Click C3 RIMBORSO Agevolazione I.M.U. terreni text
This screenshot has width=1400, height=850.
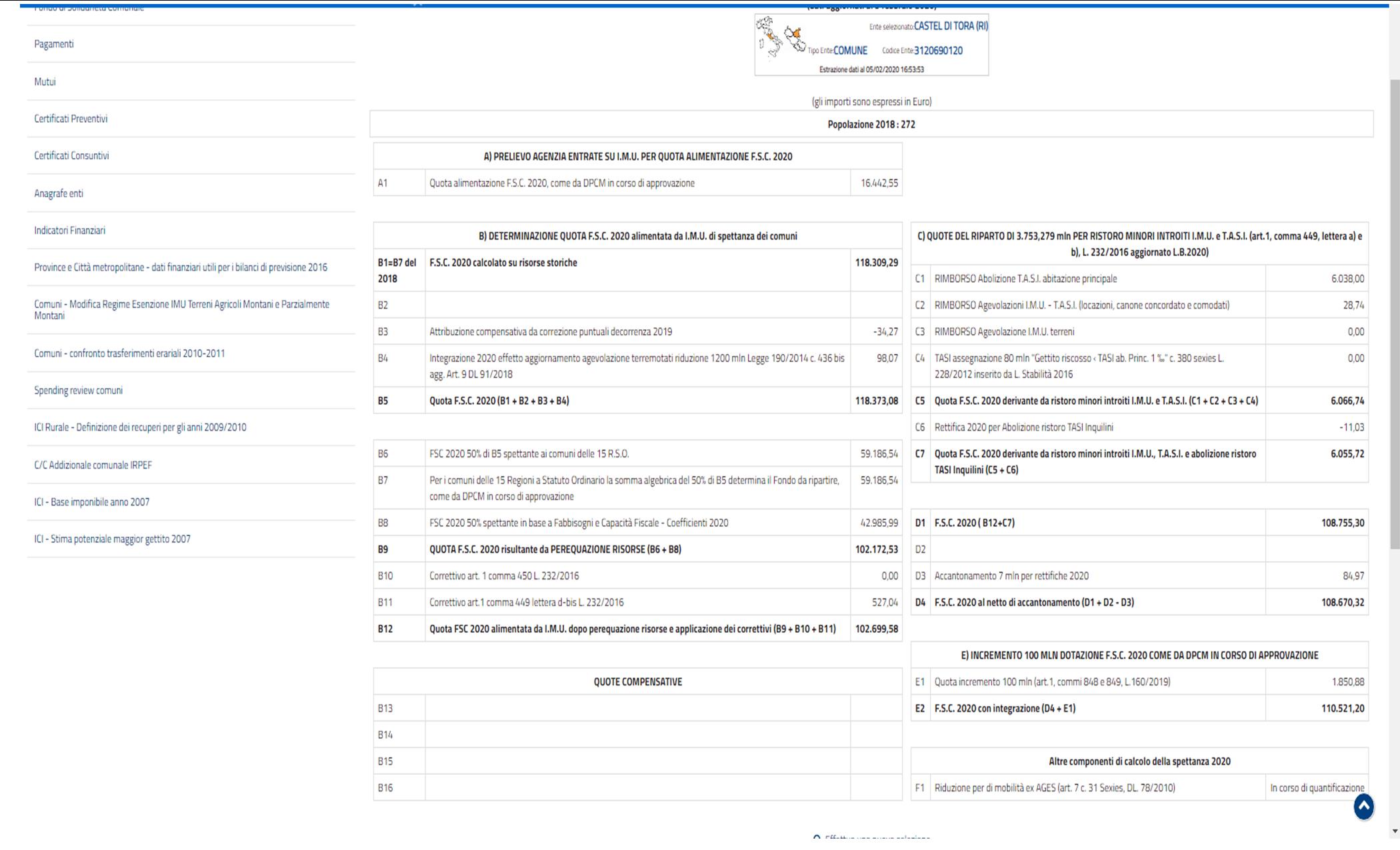click(1004, 331)
